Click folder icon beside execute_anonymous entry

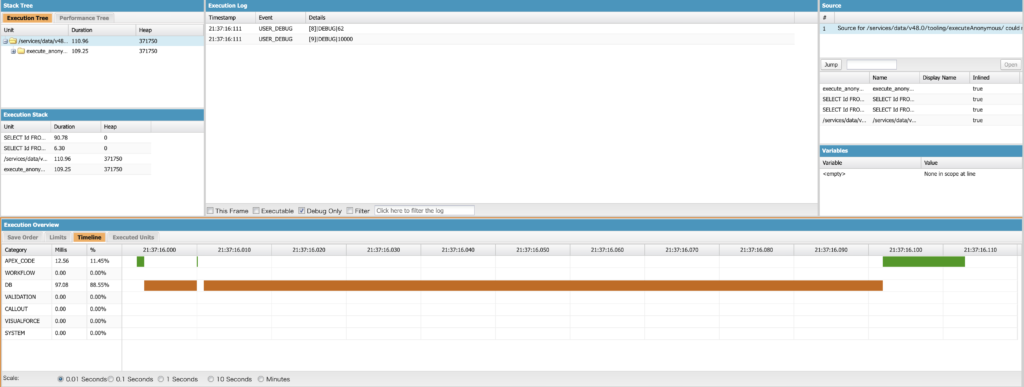pyautogui.click(x=21, y=51)
